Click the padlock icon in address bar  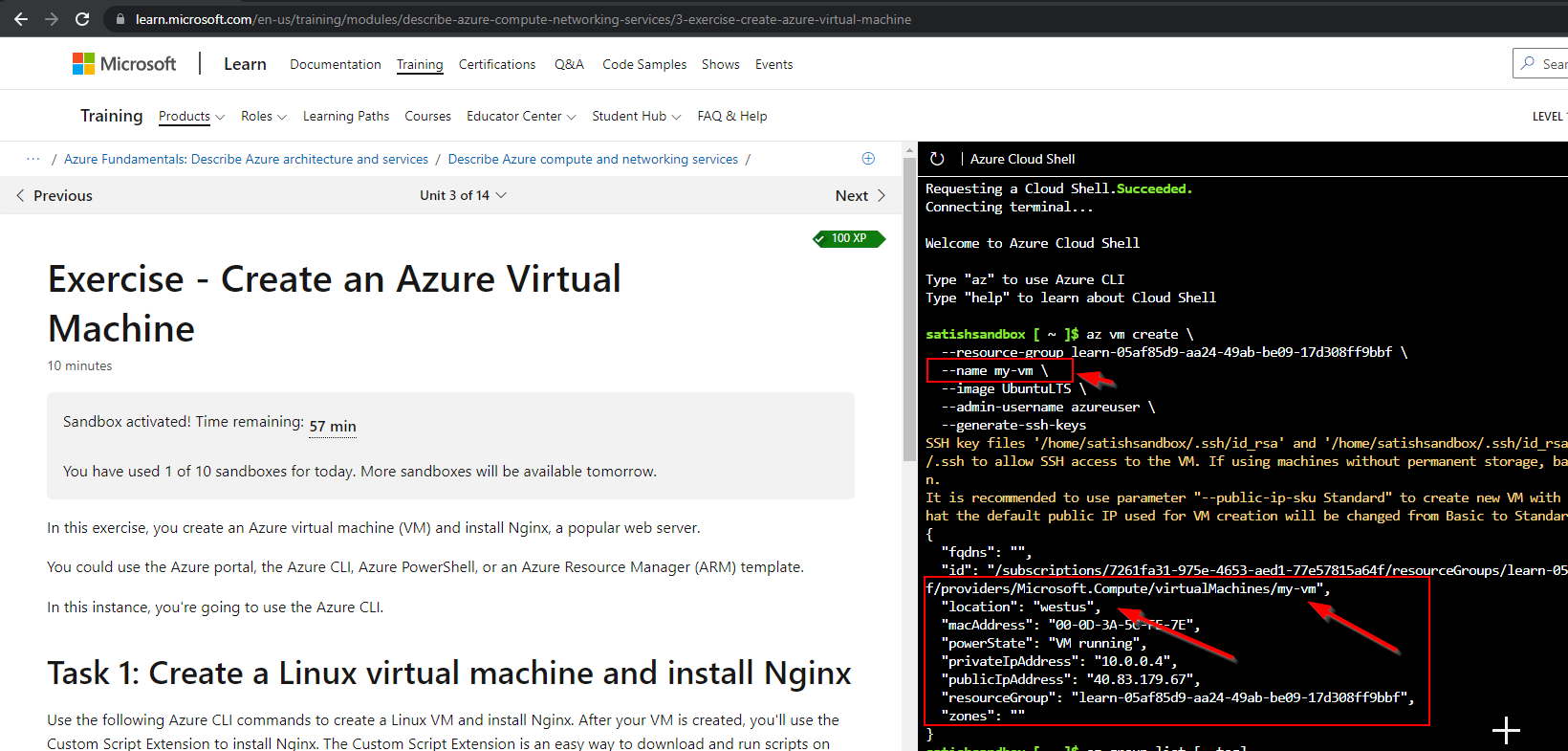[120, 19]
